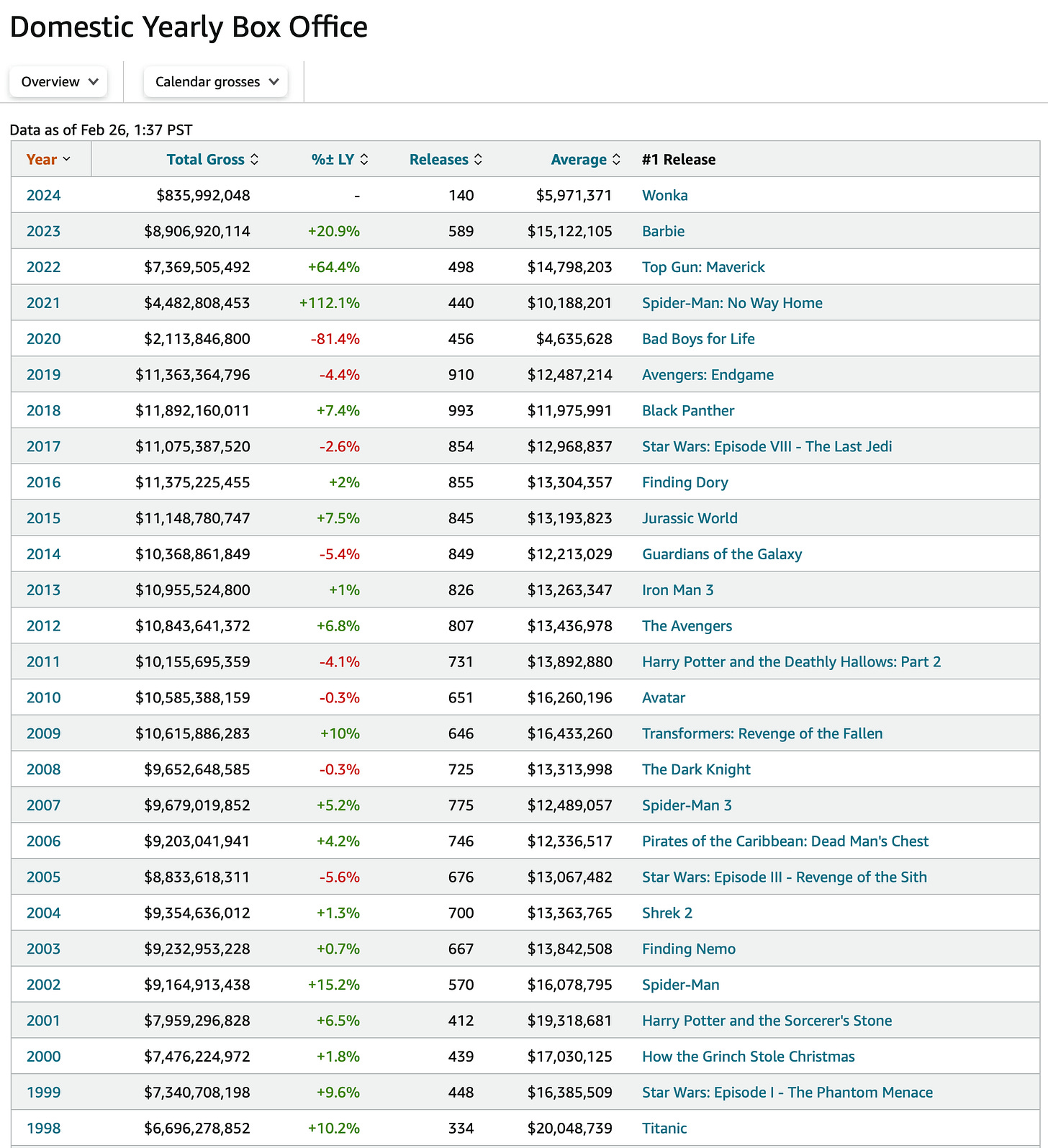Select the 'Data as of Feb 26' timestamp
Viewport: 1048px width, 1148px height.
tap(101, 130)
